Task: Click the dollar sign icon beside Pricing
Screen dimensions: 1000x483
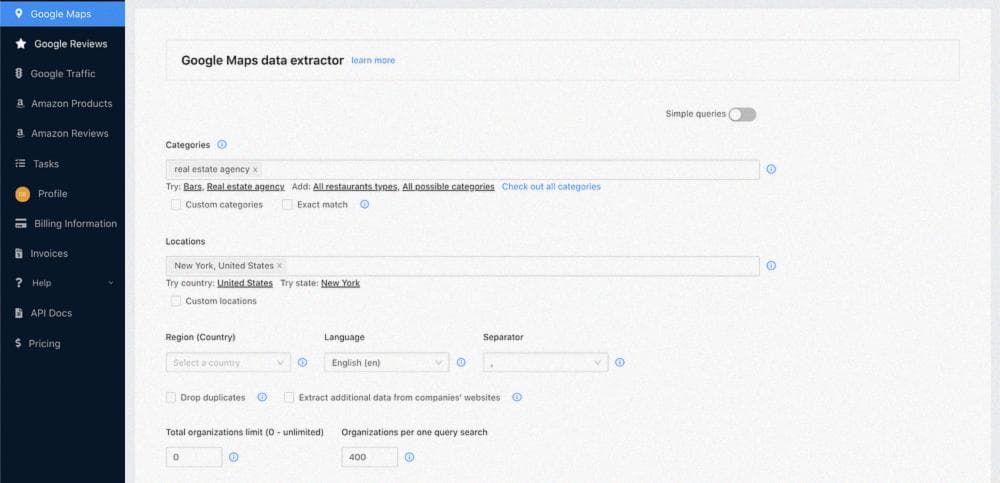Action: tap(18, 343)
